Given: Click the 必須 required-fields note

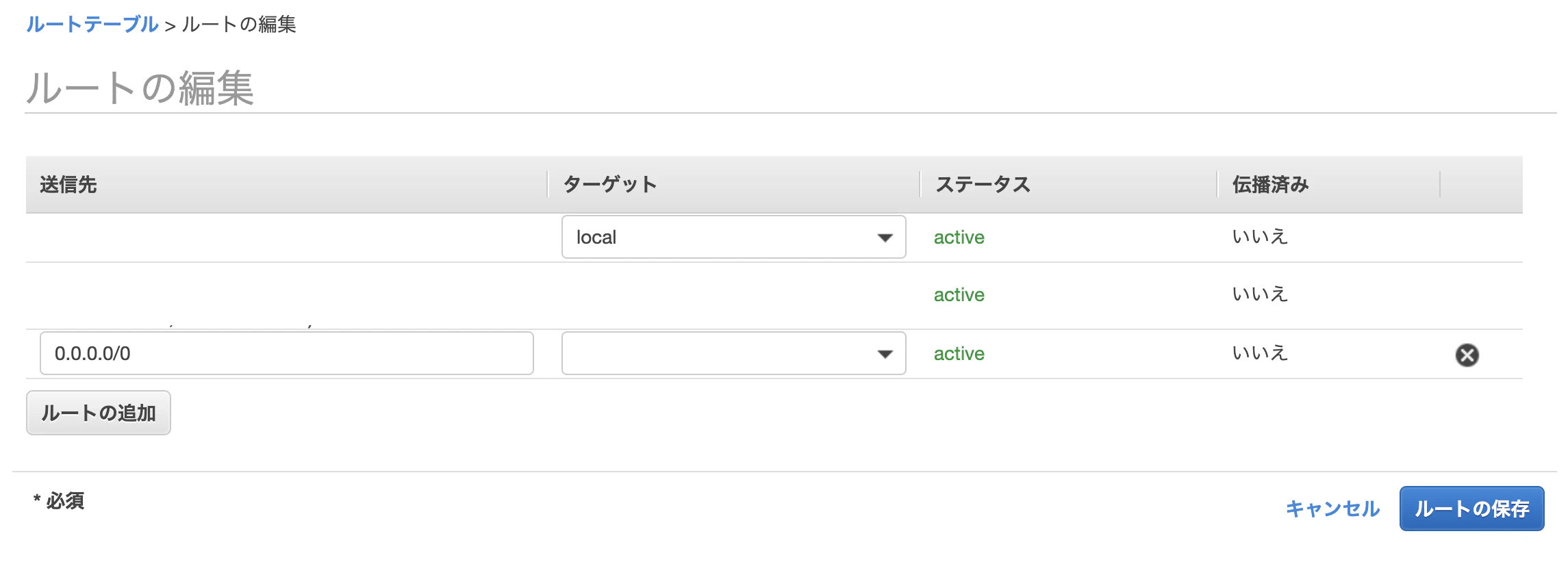Looking at the screenshot, I should click(x=58, y=500).
